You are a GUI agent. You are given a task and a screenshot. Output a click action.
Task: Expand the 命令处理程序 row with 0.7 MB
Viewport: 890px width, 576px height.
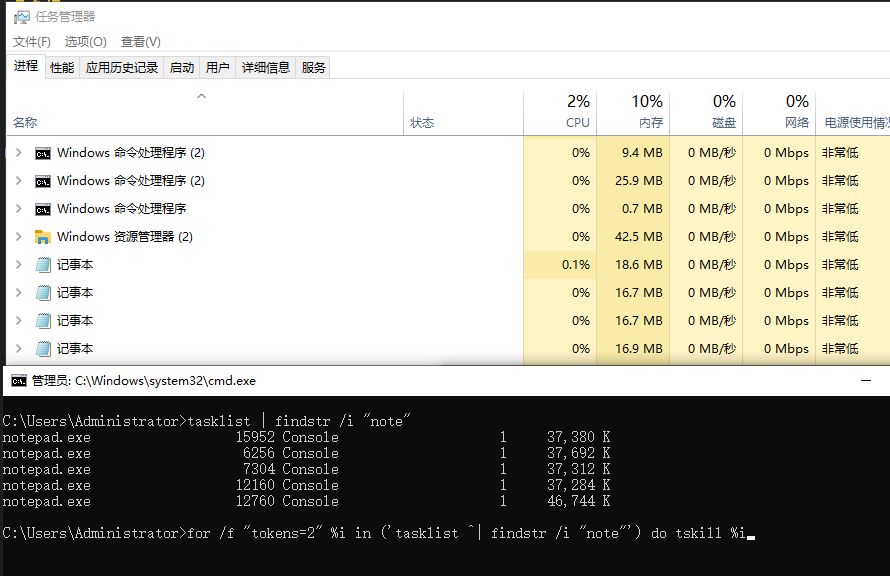[x=19, y=209]
